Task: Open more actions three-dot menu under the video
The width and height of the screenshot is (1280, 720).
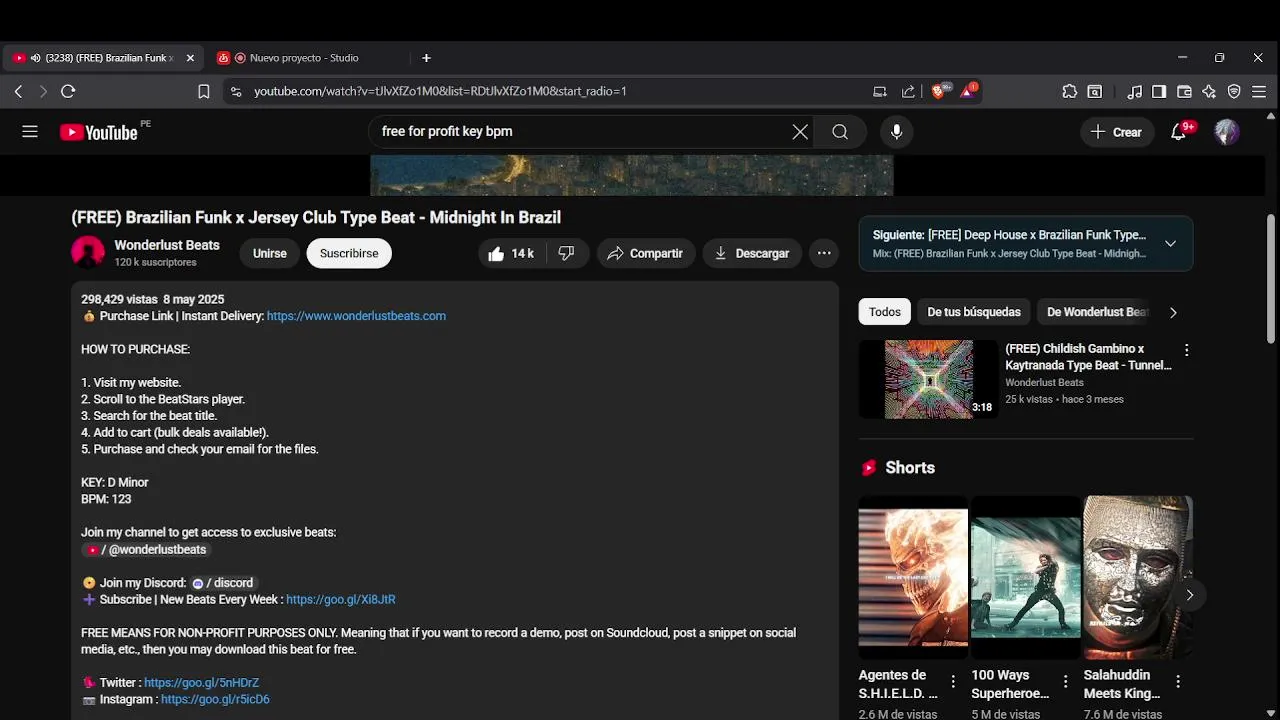Action: 824,253
